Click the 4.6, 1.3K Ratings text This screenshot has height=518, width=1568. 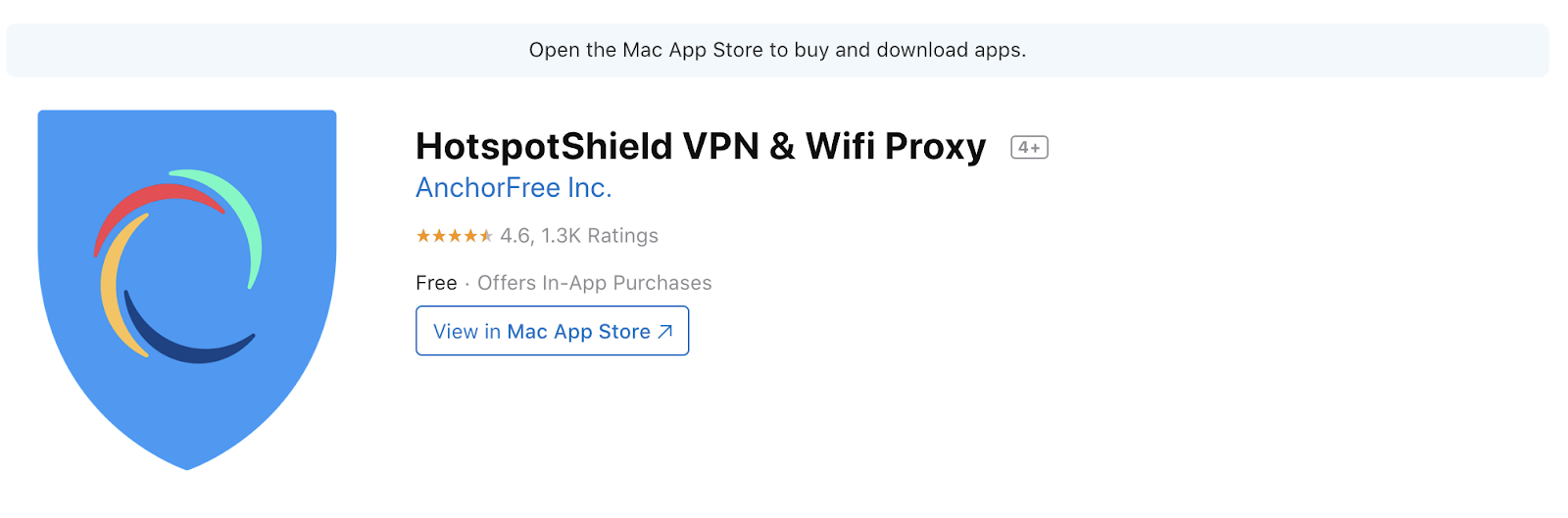click(x=579, y=236)
